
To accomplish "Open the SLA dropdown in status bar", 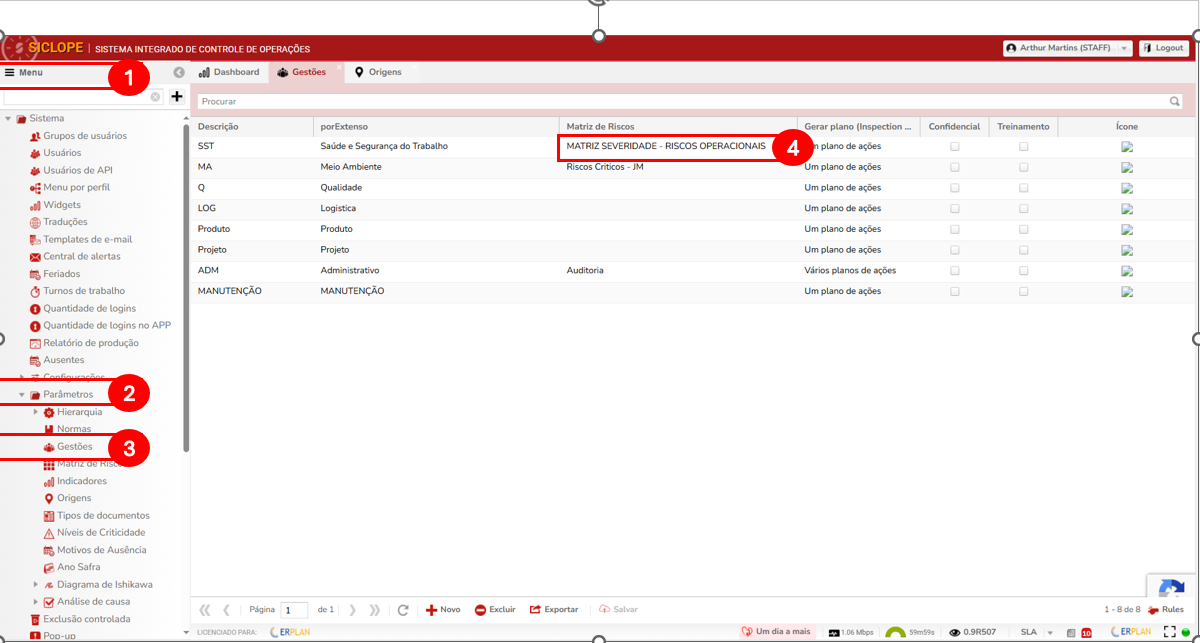I will [x=1034, y=632].
